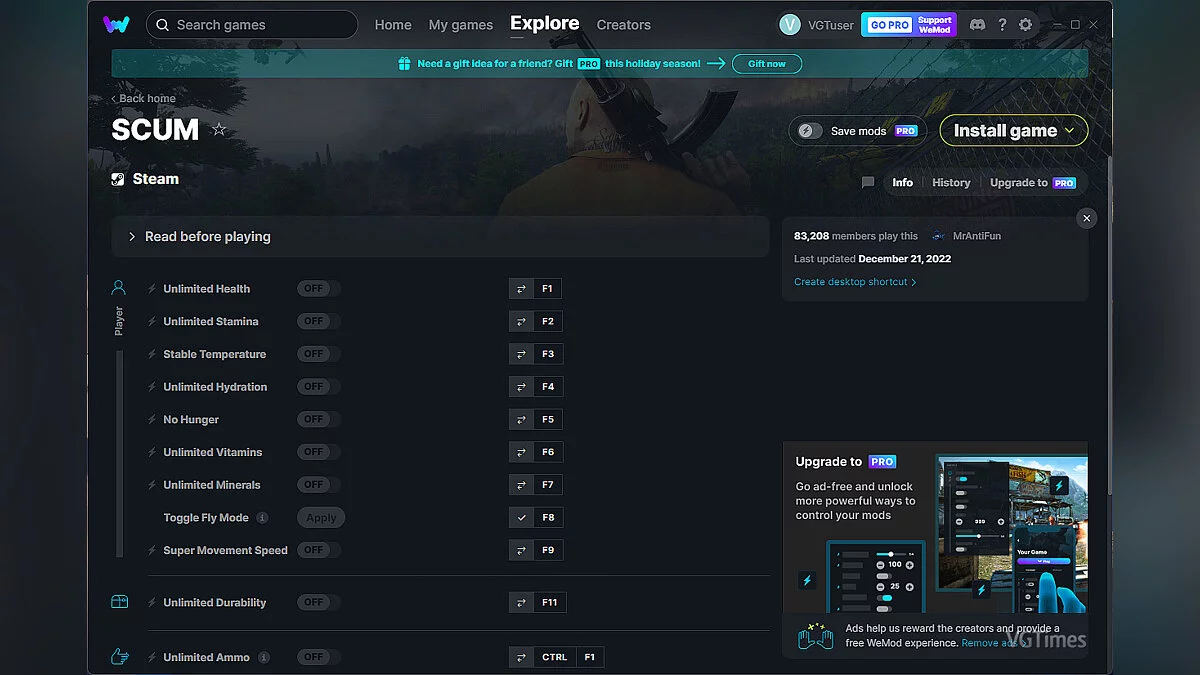Click checkmark hotkey icon for Toggle Fly Mode
The height and width of the screenshot is (675, 1200).
(521, 518)
